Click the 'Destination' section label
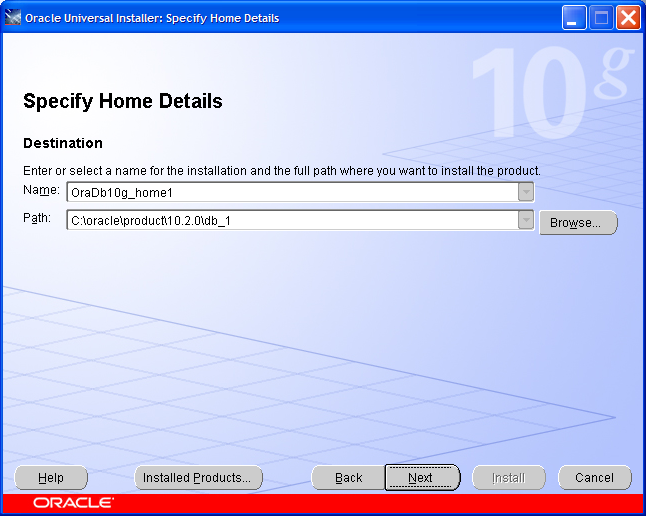 [63, 143]
